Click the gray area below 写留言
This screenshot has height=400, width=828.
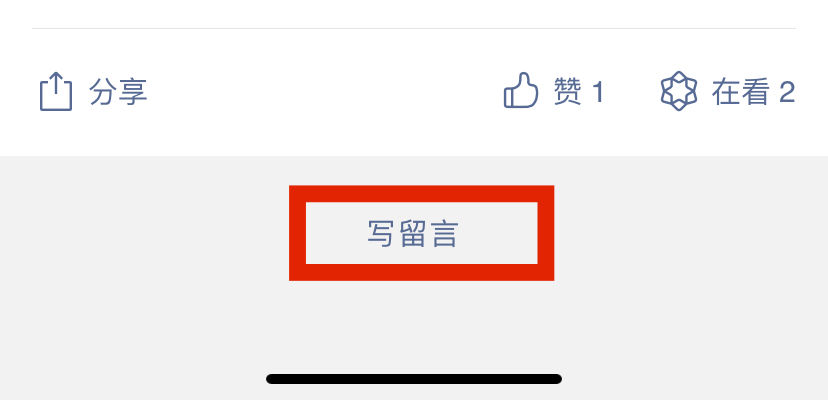(x=414, y=325)
